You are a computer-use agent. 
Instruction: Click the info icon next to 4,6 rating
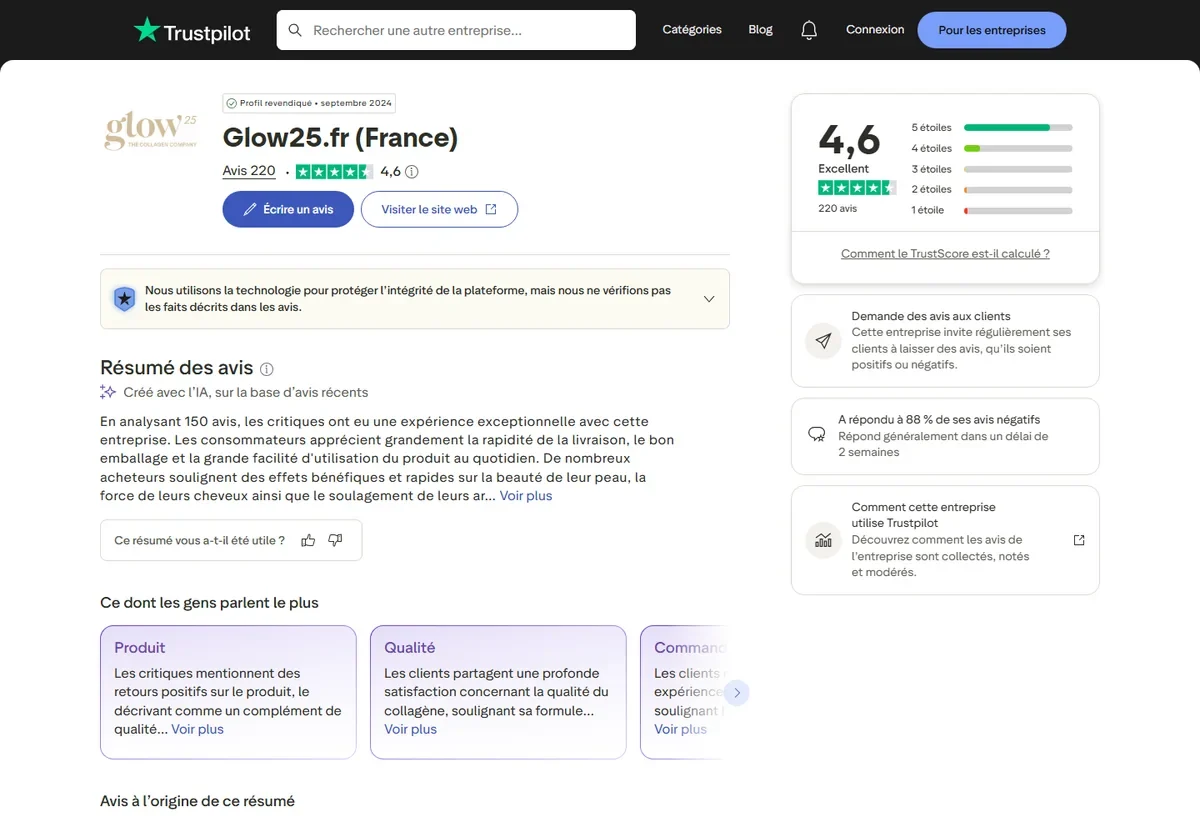pos(411,171)
